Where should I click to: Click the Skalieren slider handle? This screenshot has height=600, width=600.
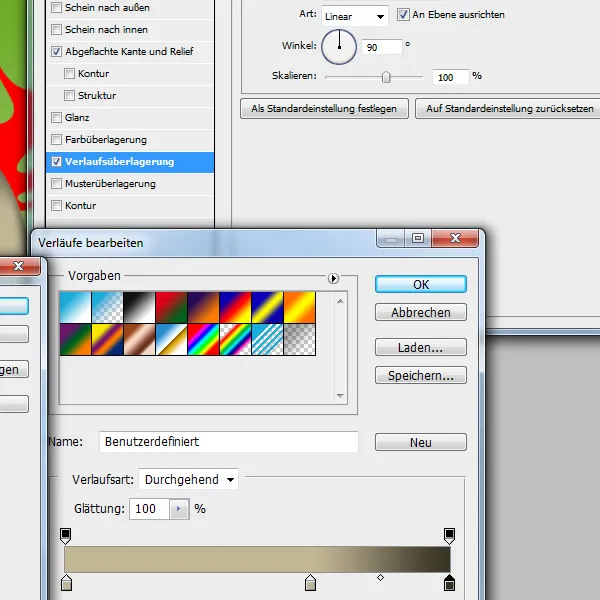(386, 77)
